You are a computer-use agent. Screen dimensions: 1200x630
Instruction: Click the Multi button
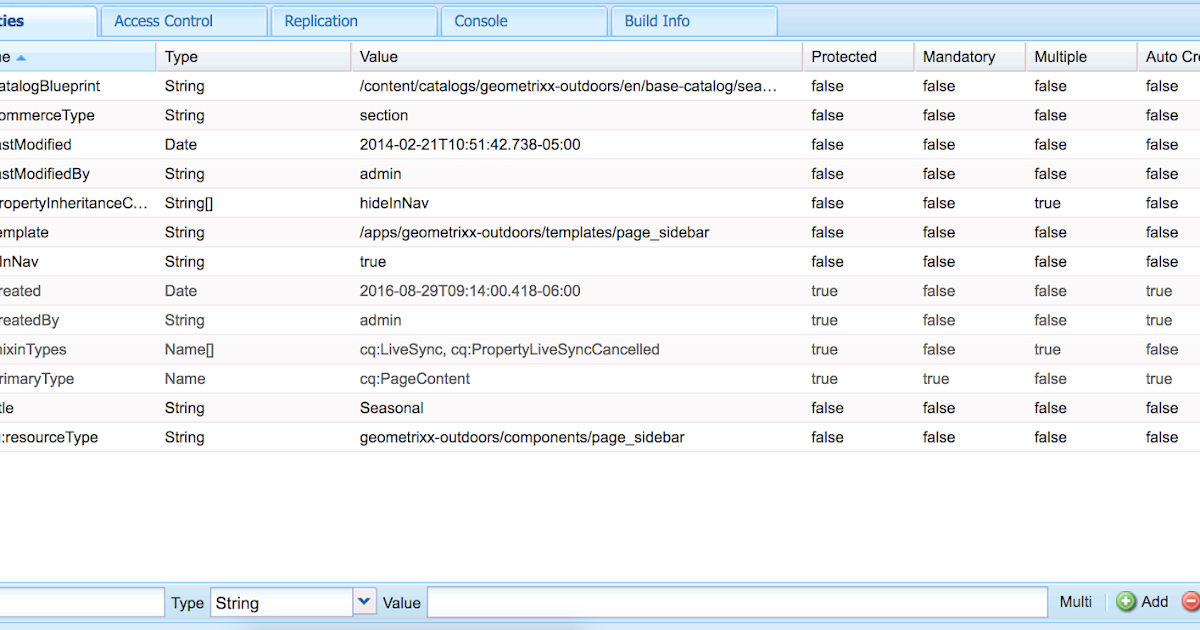coord(1075,601)
